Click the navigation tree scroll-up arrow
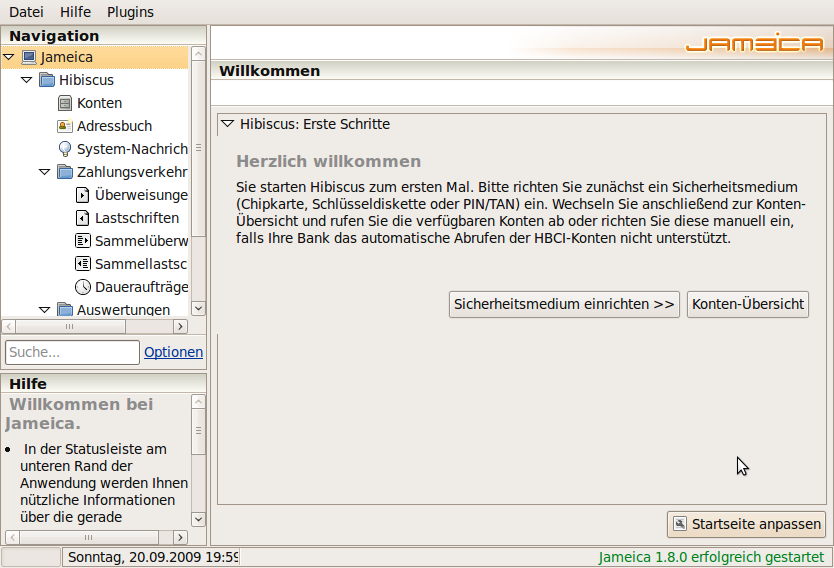 coord(198,53)
